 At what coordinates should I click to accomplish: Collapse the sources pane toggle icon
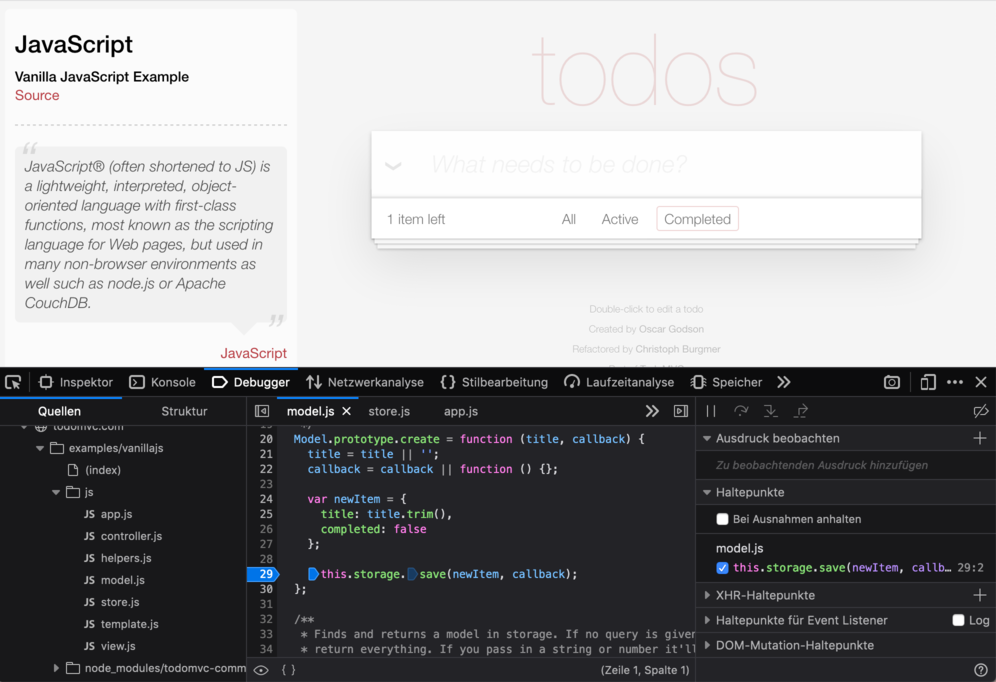[x=262, y=411]
